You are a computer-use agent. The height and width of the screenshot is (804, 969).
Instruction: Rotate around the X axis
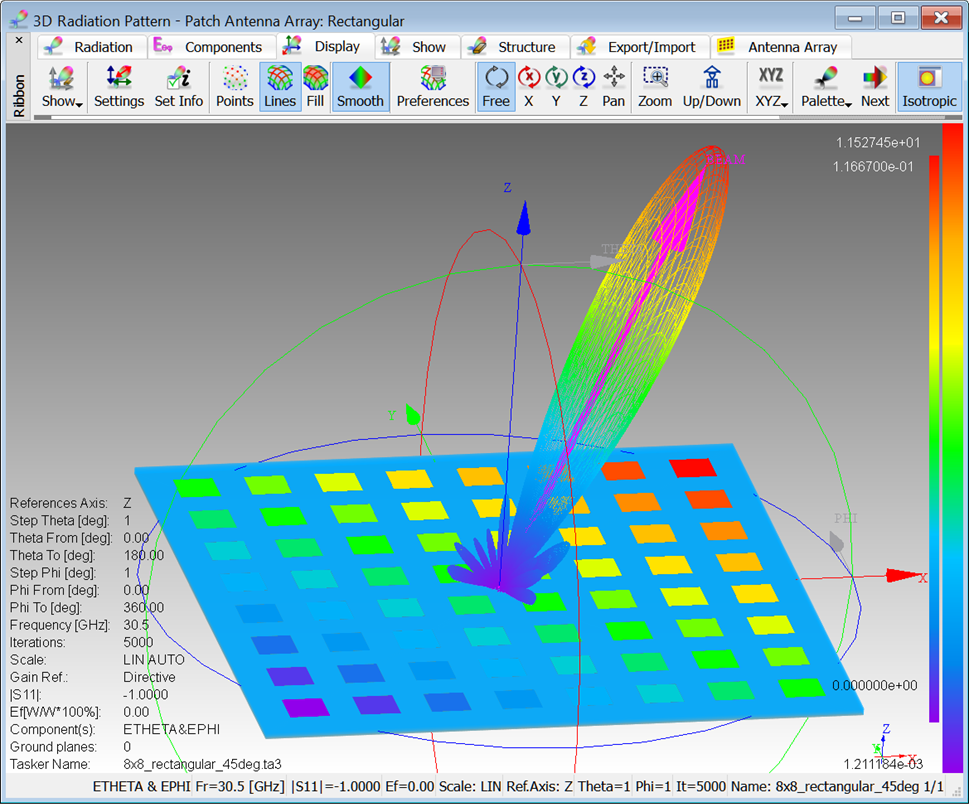529,87
